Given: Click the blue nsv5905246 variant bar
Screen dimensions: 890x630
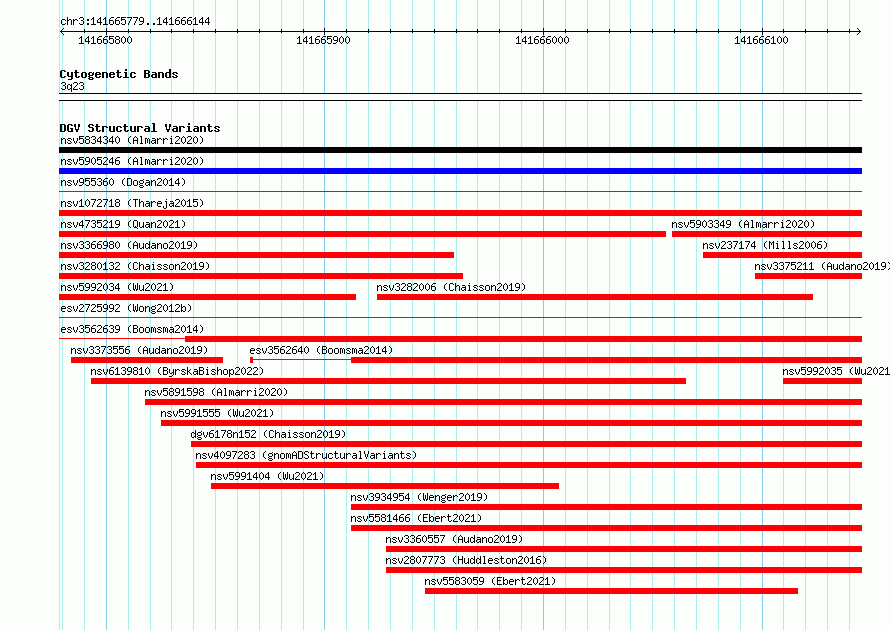Looking at the screenshot, I should click(460, 171).
